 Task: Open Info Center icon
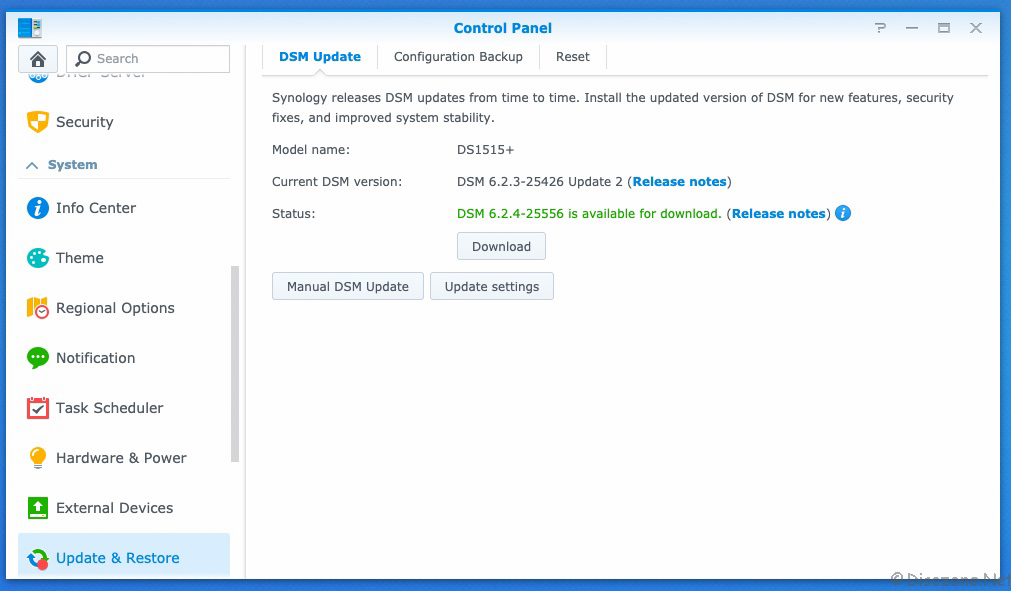tap(38, 208)
